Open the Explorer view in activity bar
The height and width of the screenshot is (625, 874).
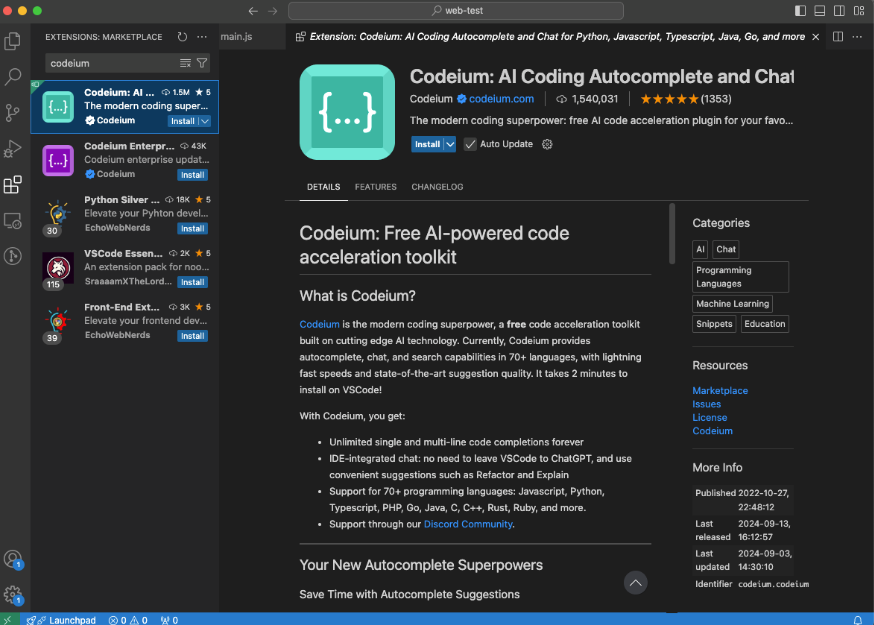click(13, 42)
